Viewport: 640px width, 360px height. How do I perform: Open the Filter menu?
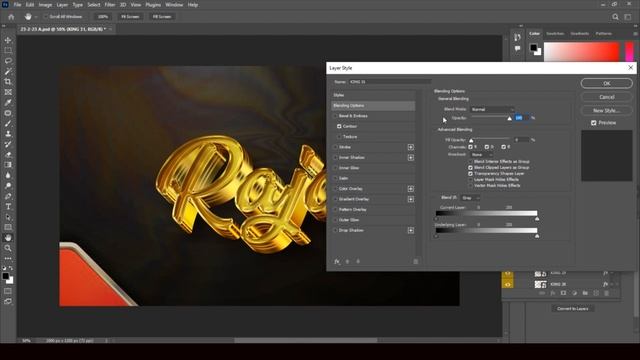[110, 5]
